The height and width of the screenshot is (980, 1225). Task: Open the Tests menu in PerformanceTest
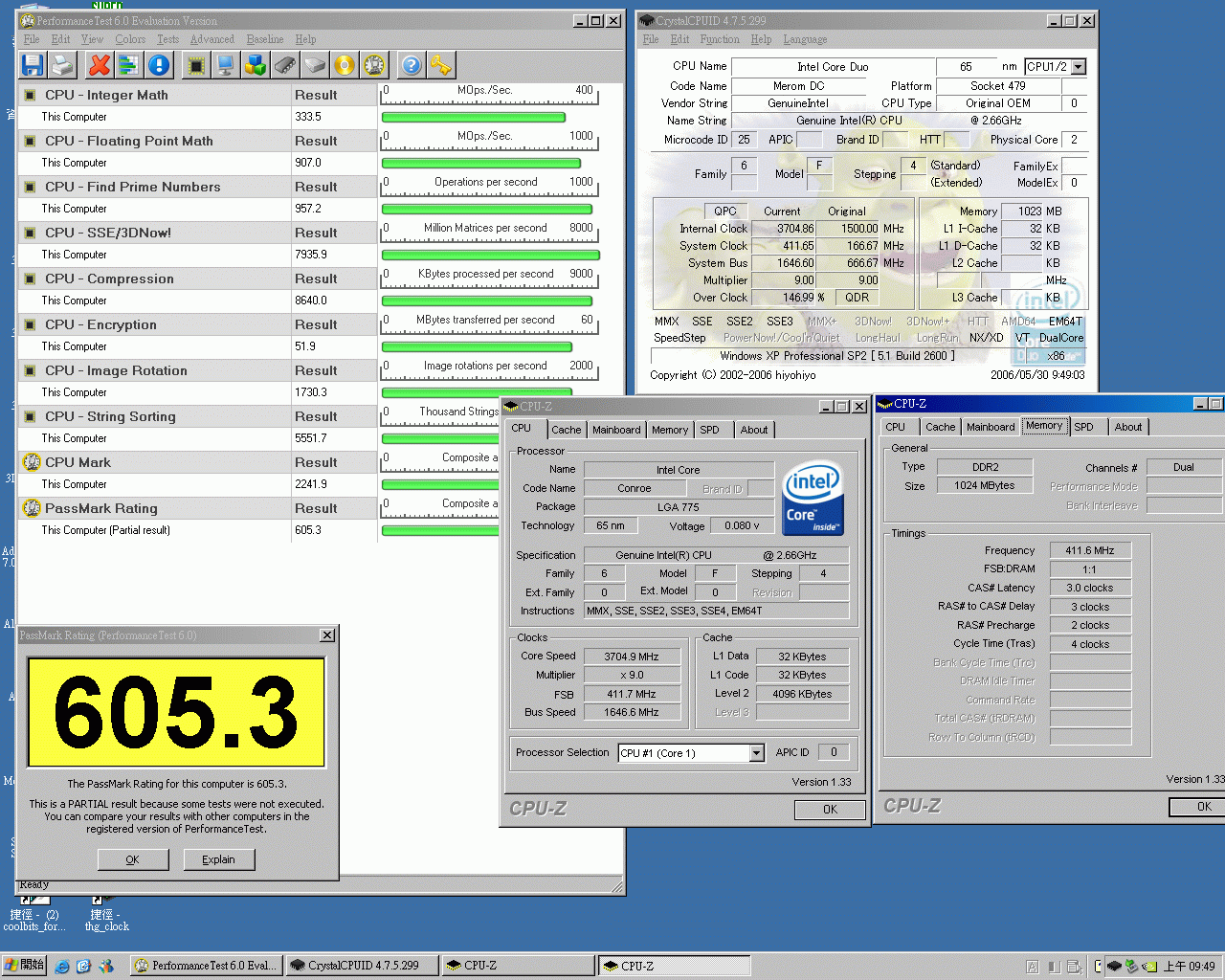pos(167,39)
